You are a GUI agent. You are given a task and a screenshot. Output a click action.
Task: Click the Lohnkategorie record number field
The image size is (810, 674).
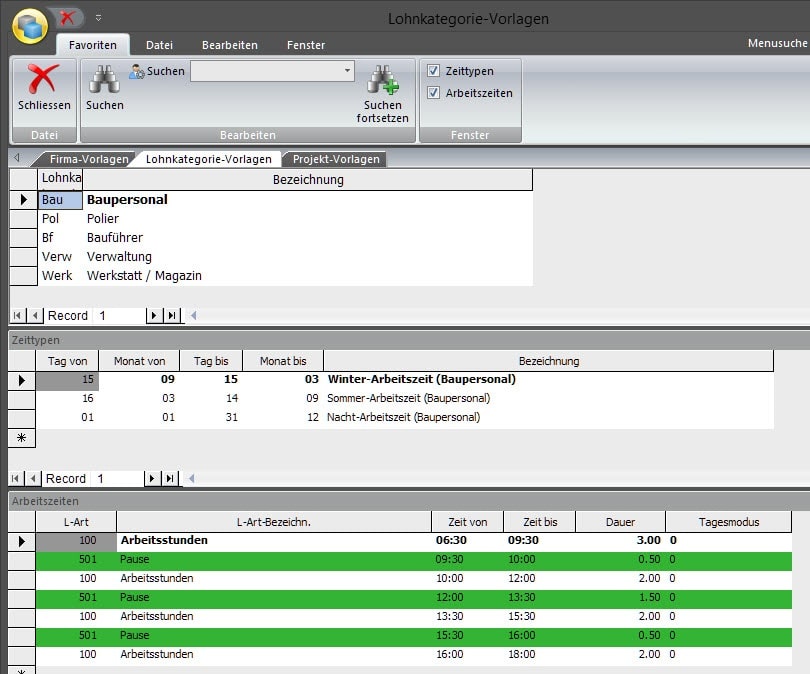[119, 316]
